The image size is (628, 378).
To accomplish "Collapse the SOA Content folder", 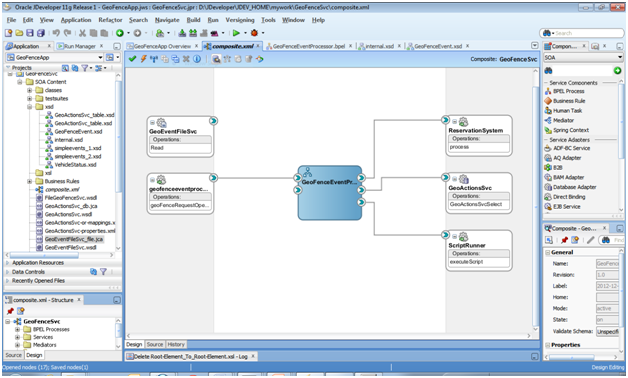I will [x=20, y=82].
